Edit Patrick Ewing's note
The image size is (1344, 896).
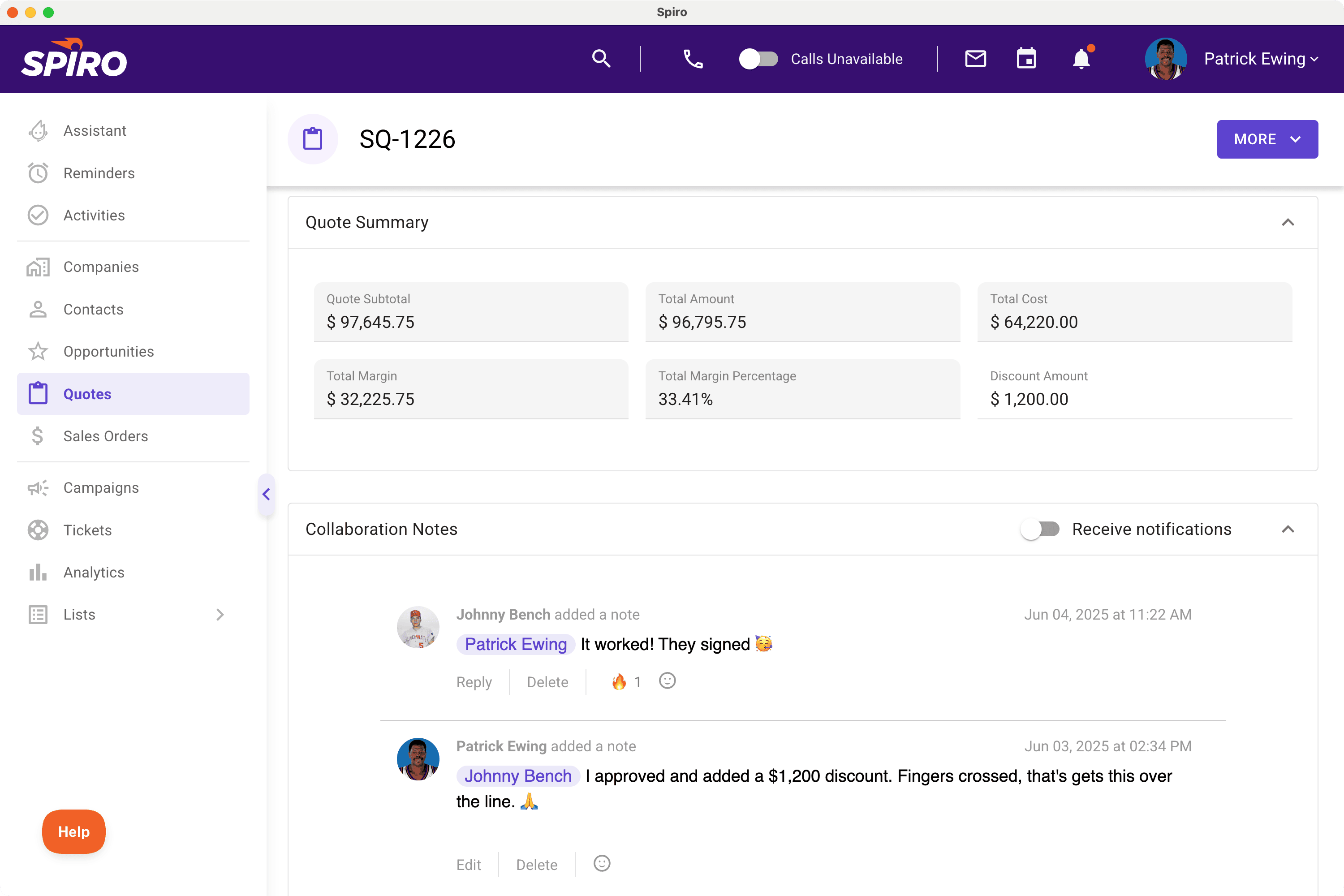point(469,865)
